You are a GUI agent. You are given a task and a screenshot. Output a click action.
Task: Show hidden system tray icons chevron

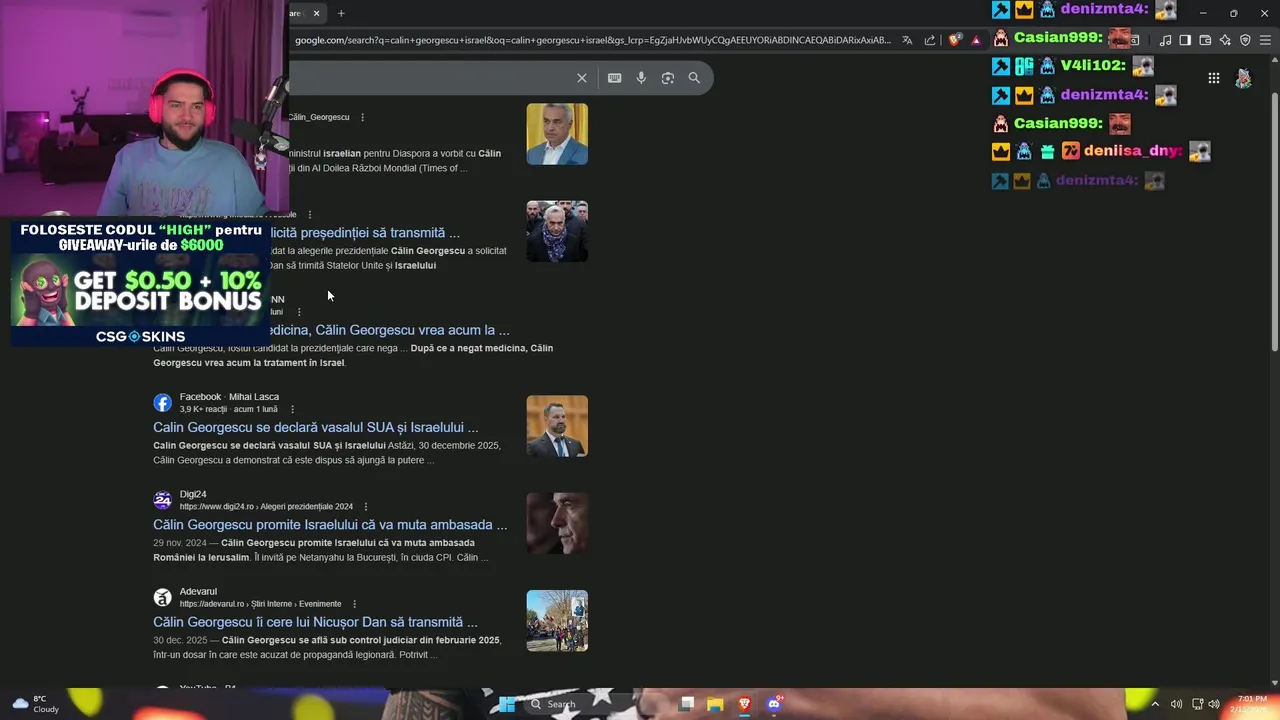1156,704
